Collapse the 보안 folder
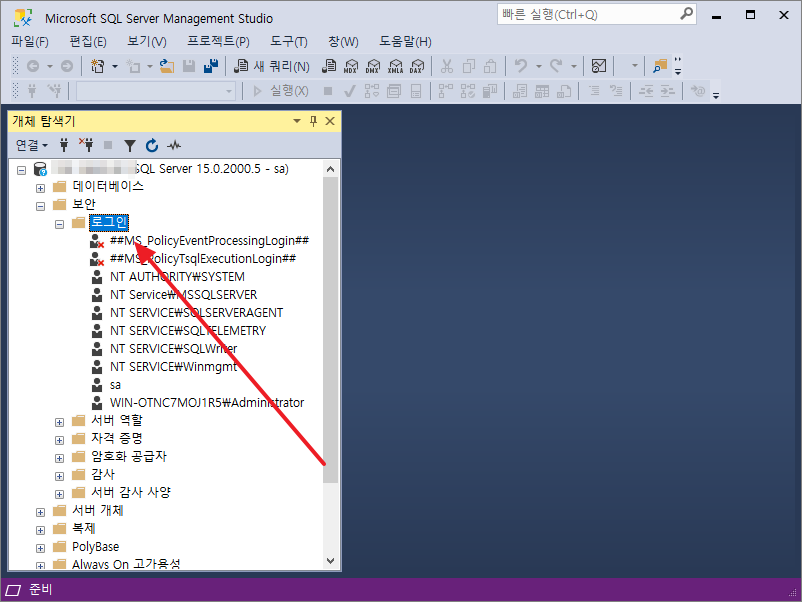Viewport: 802px width, 602px height. (x=40, y=206)
